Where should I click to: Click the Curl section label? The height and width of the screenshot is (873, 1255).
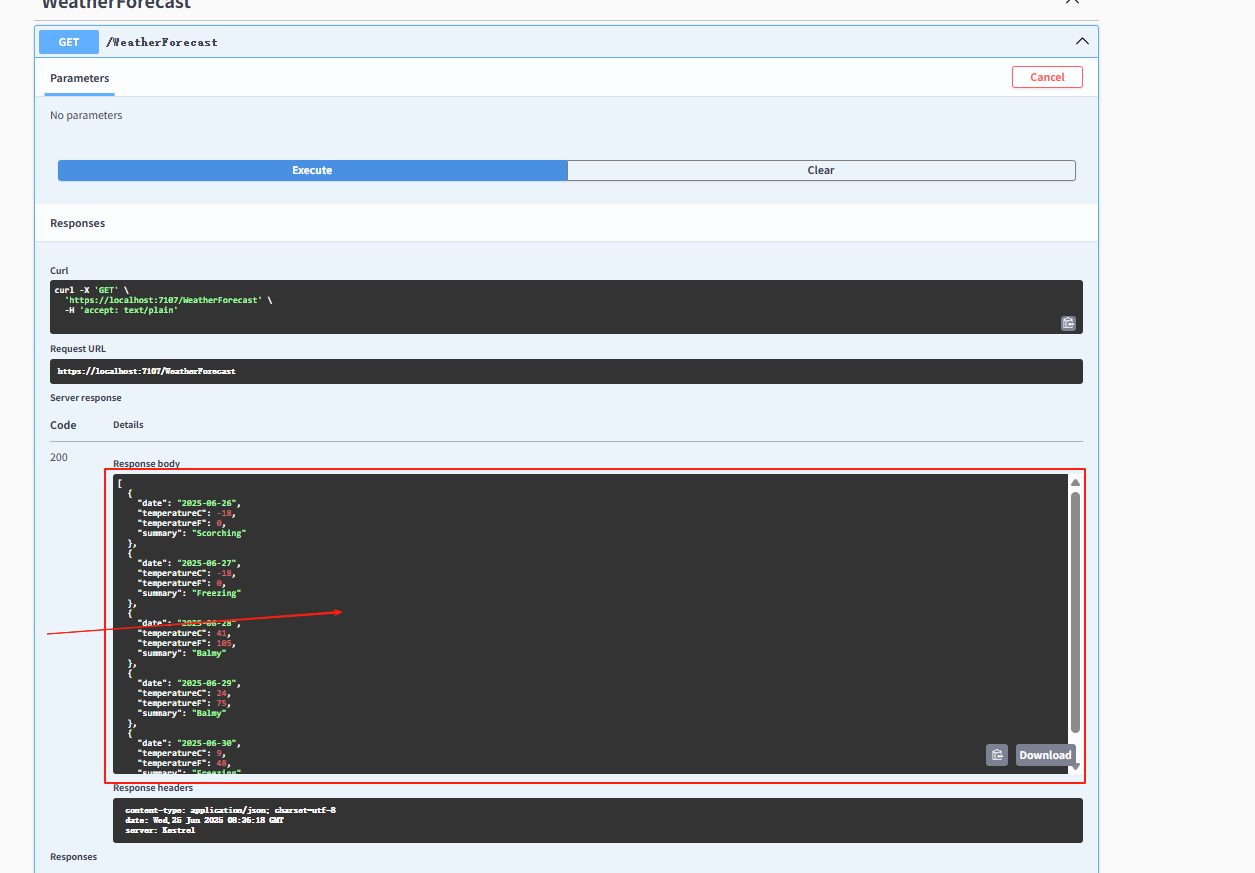59,271
